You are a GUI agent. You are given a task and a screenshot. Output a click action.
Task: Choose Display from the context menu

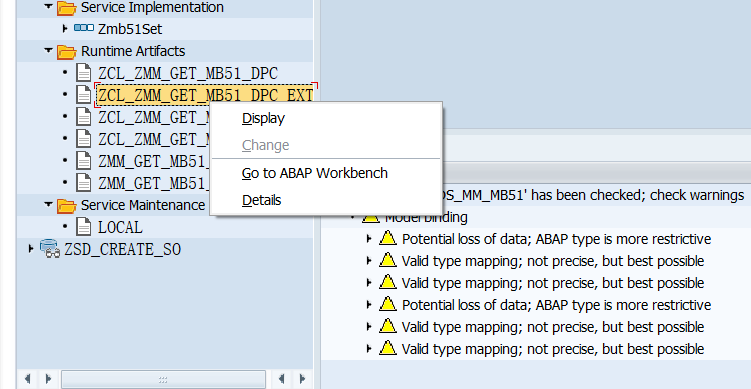[x=263, y=118]
